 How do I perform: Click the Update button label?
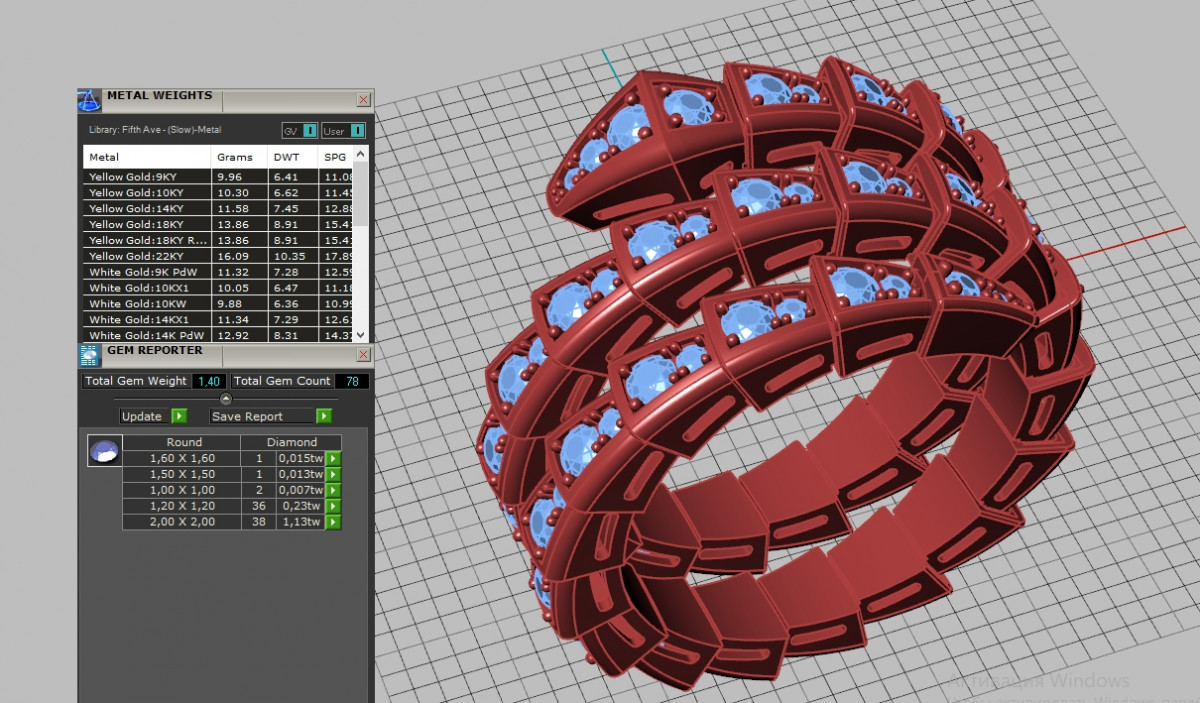click(x=142, y=416)
